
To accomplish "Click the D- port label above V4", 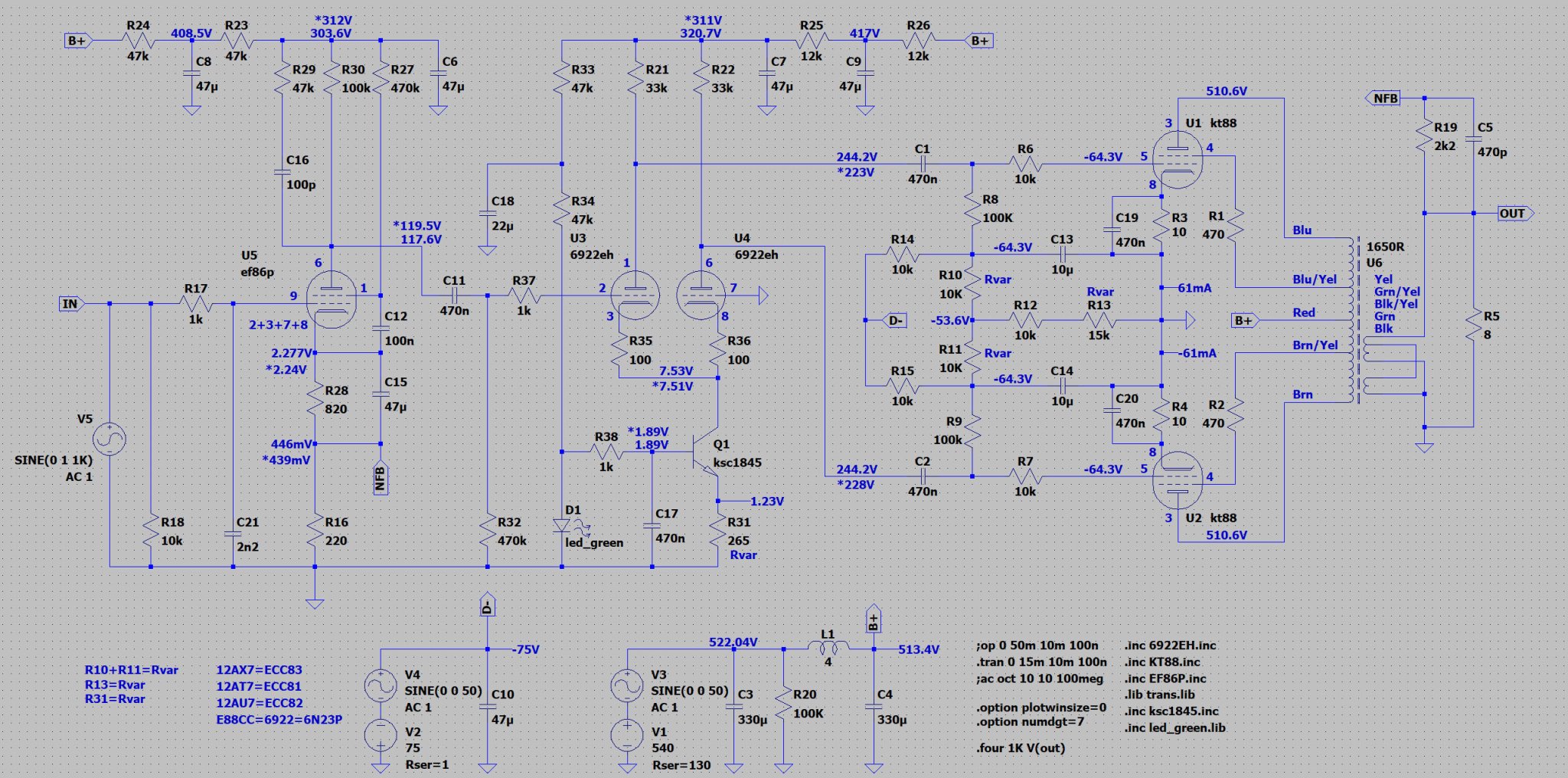I will tap(488, 606).
